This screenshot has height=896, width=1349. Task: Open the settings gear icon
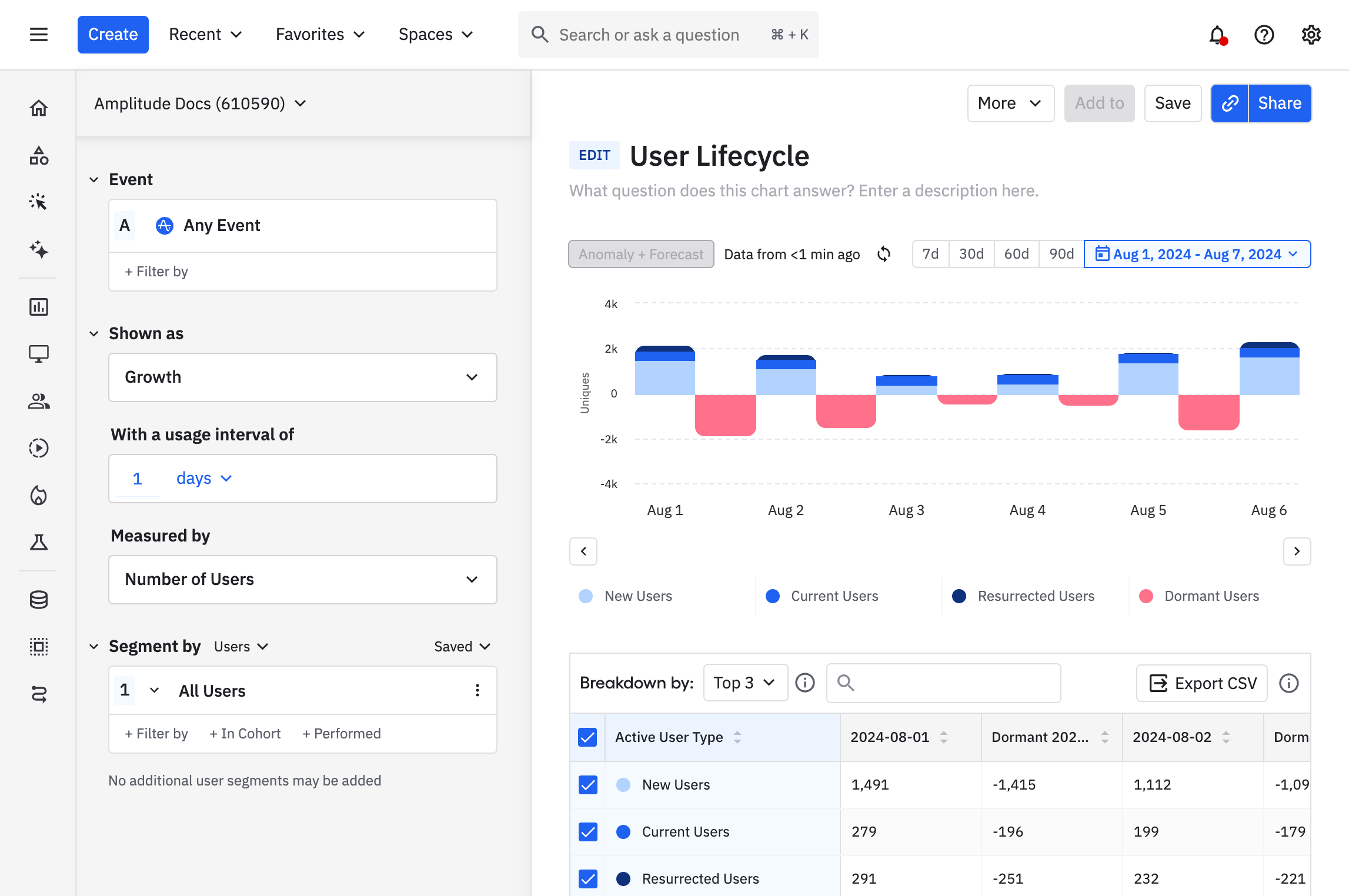click(1311, 35)
